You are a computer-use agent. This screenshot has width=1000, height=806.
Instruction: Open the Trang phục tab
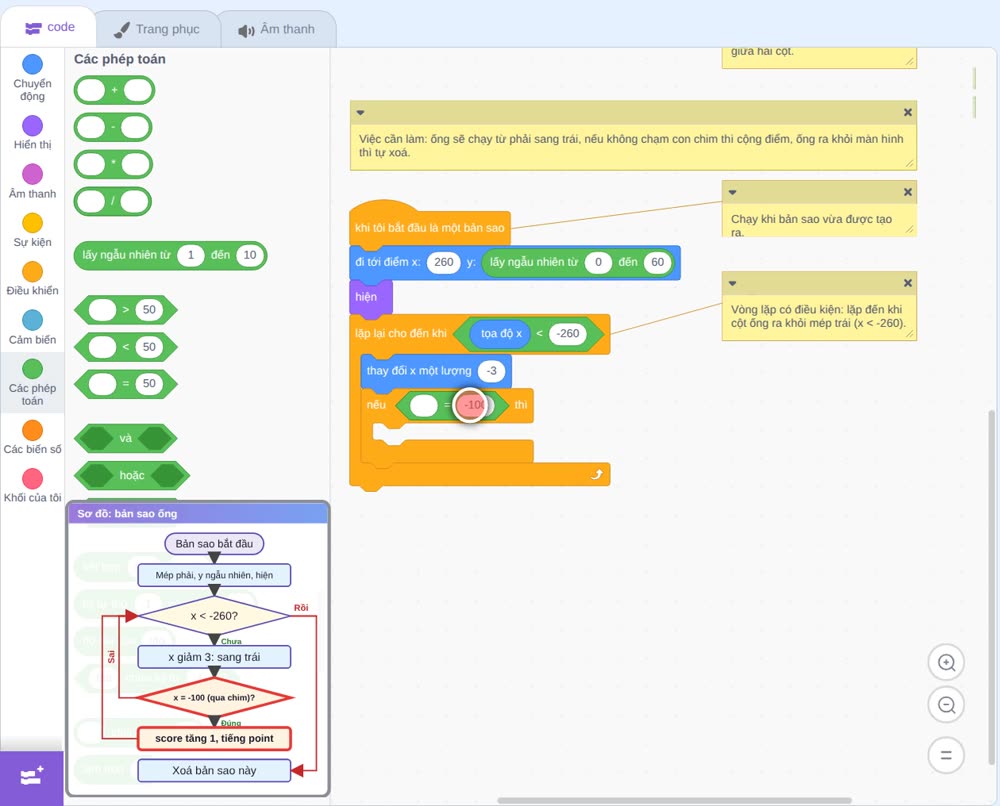(x=157, y=29)
